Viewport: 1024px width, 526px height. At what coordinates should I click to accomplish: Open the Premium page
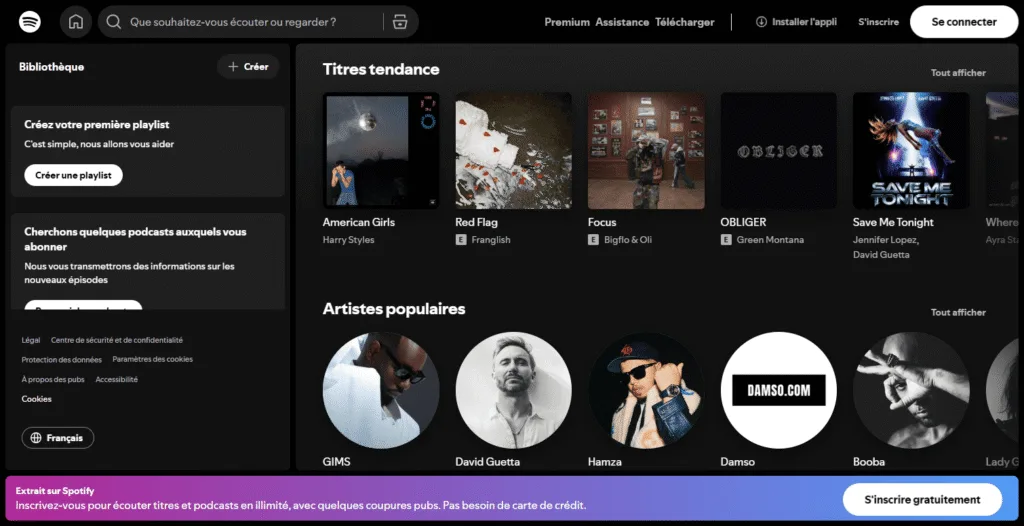tap(567, 22)
